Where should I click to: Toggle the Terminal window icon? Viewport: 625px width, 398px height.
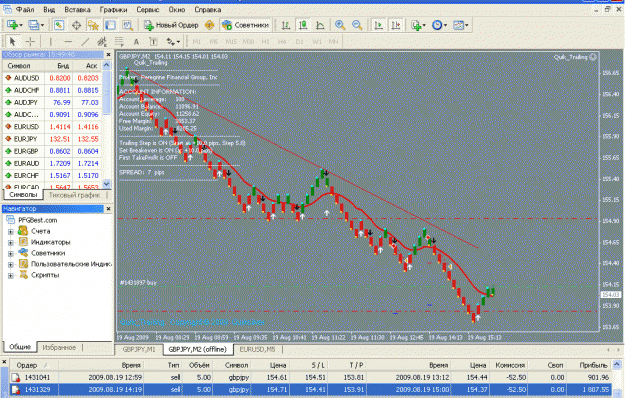[x=110, y=25]
